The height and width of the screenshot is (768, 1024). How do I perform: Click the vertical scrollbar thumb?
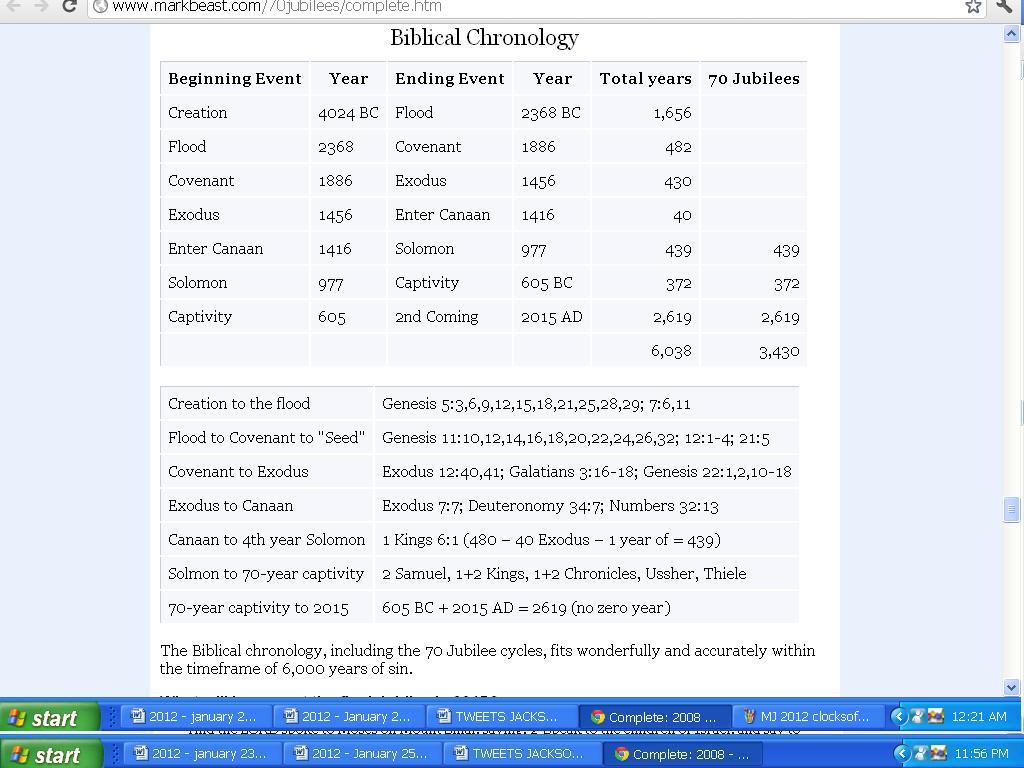(1011, 509)
